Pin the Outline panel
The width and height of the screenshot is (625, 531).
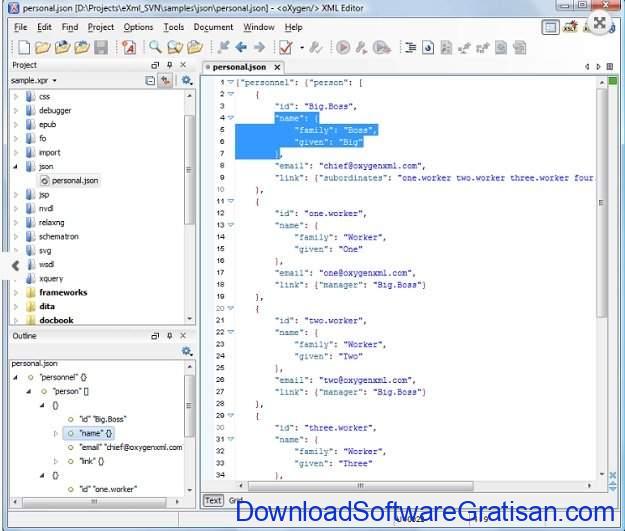pos(169,336)
